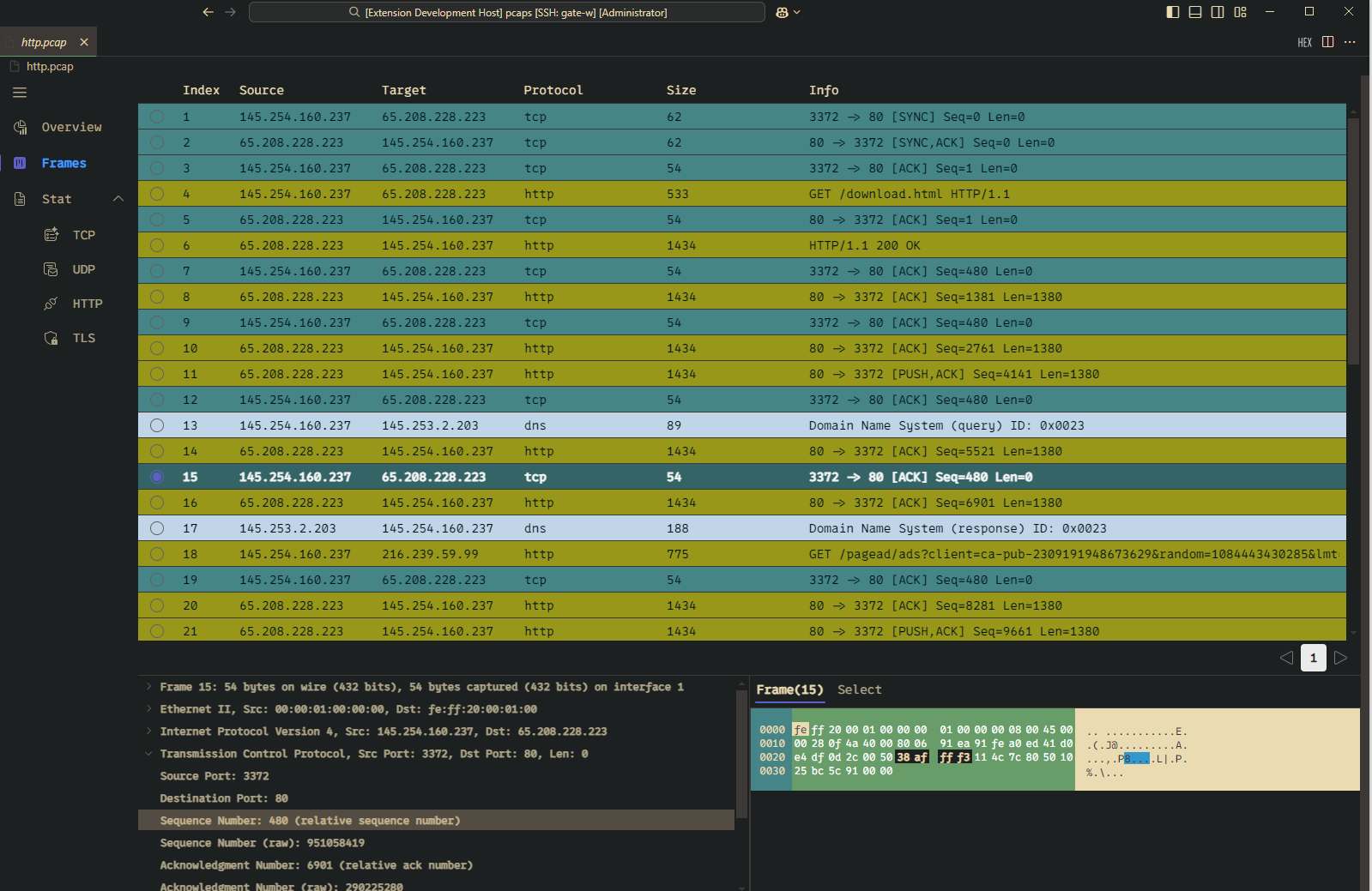Click the Source column header
This screenshot has width=1372, height=891.
(x=262, y=90)
